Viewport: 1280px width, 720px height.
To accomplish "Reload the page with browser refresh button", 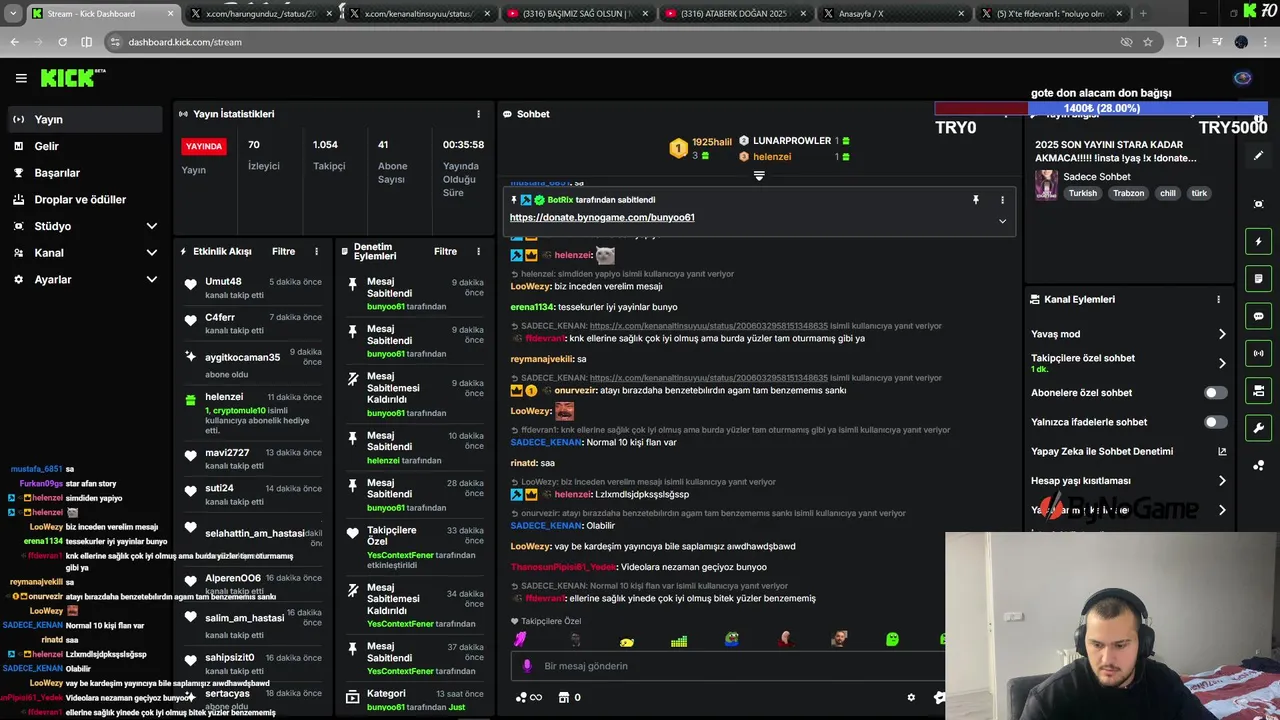I will click(62, 42).
